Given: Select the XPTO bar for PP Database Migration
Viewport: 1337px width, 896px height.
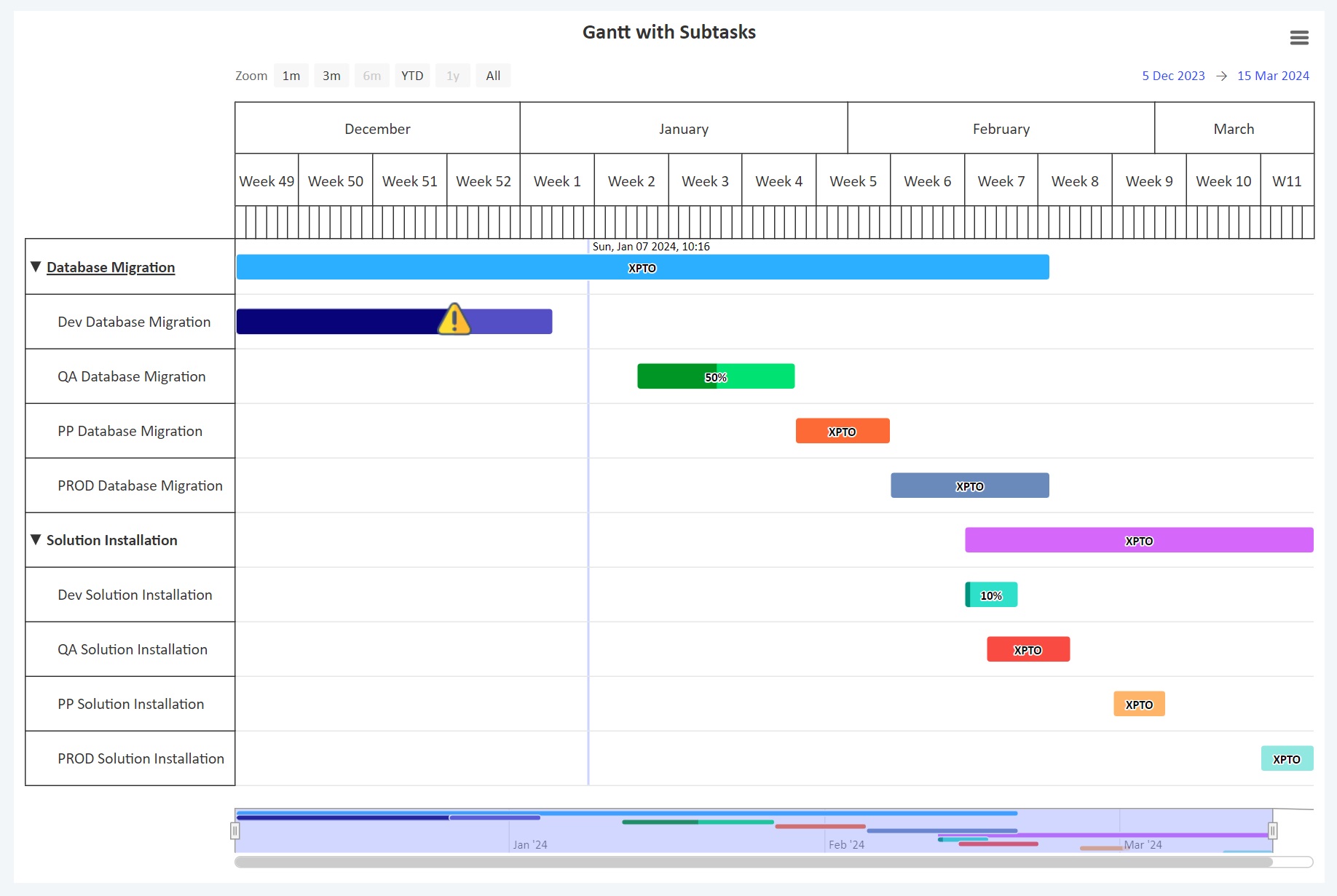Looking at the screenshot, I should (842, 431).
